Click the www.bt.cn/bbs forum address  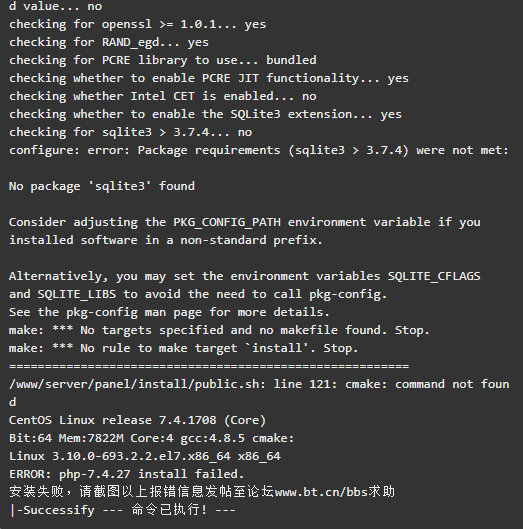321,492
